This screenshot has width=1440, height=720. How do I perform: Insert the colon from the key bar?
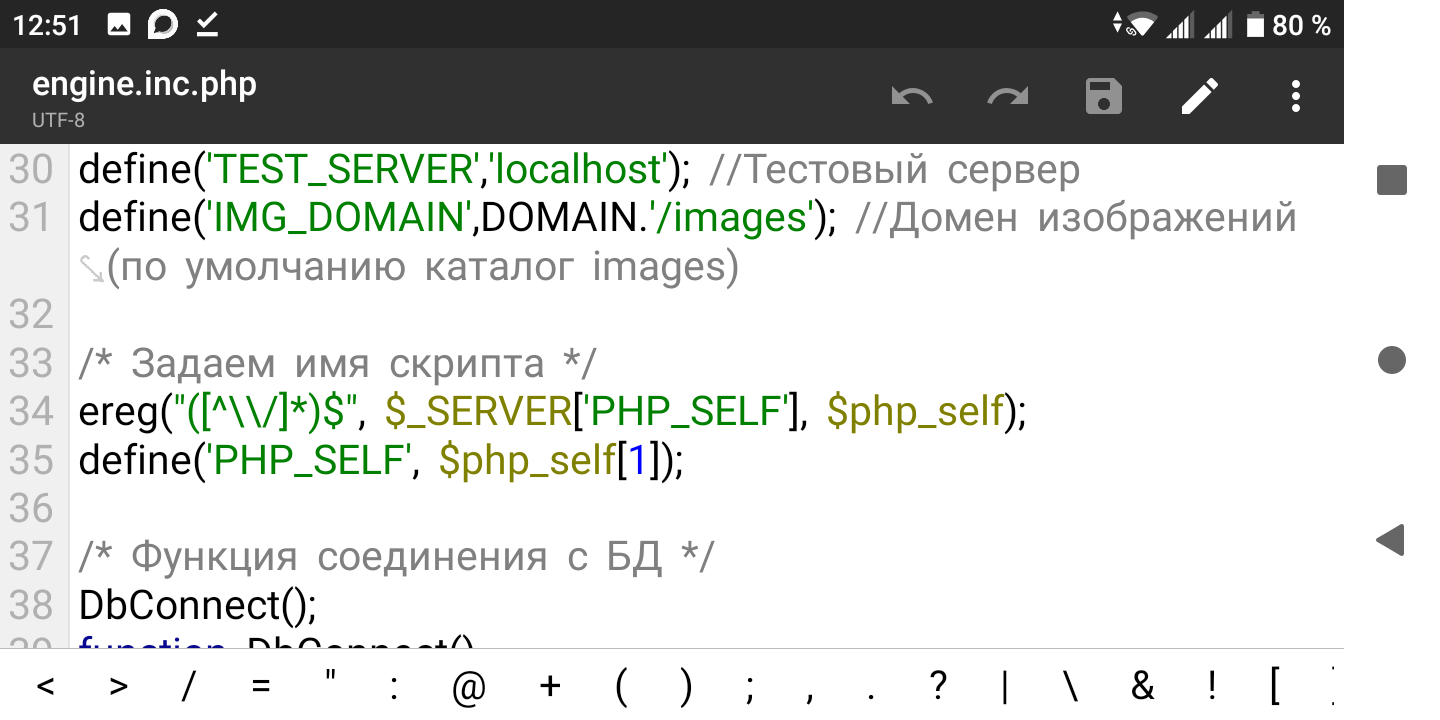point(395,686)
